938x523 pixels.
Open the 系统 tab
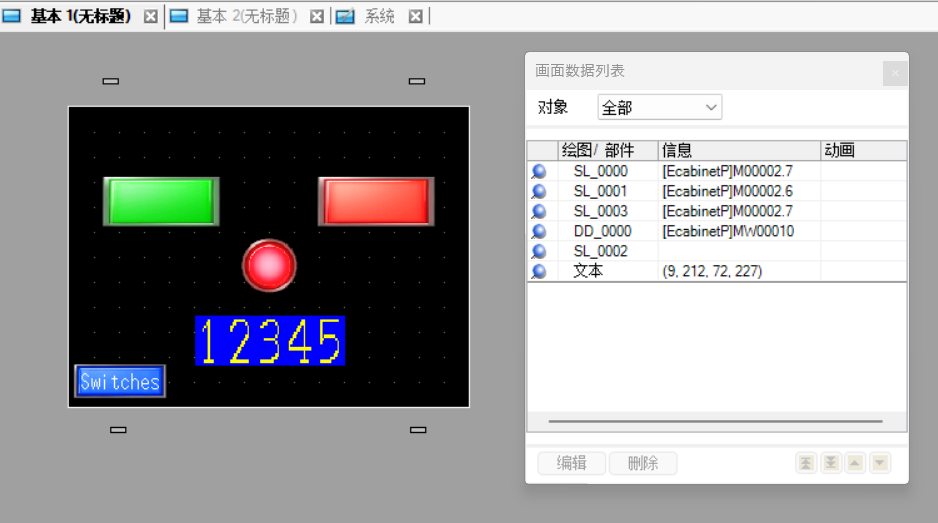click(x=379, y=16)
